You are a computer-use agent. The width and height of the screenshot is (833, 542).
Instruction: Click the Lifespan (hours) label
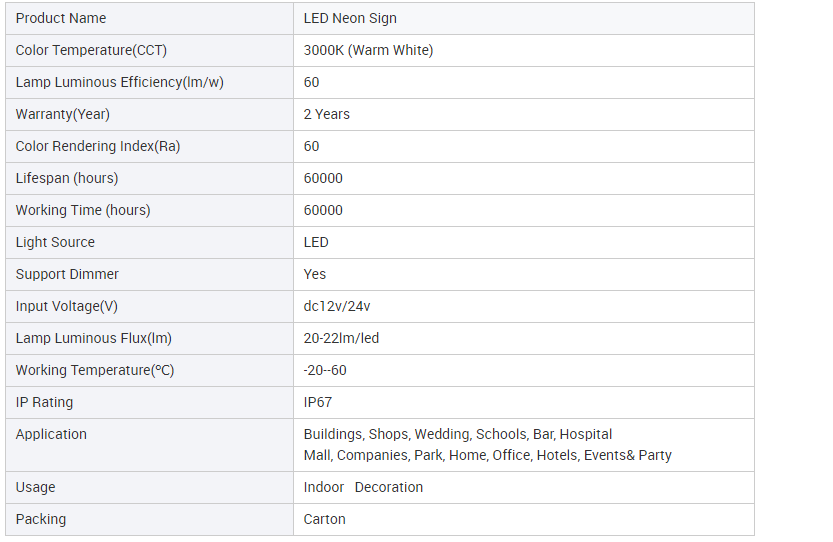point(67,178)
